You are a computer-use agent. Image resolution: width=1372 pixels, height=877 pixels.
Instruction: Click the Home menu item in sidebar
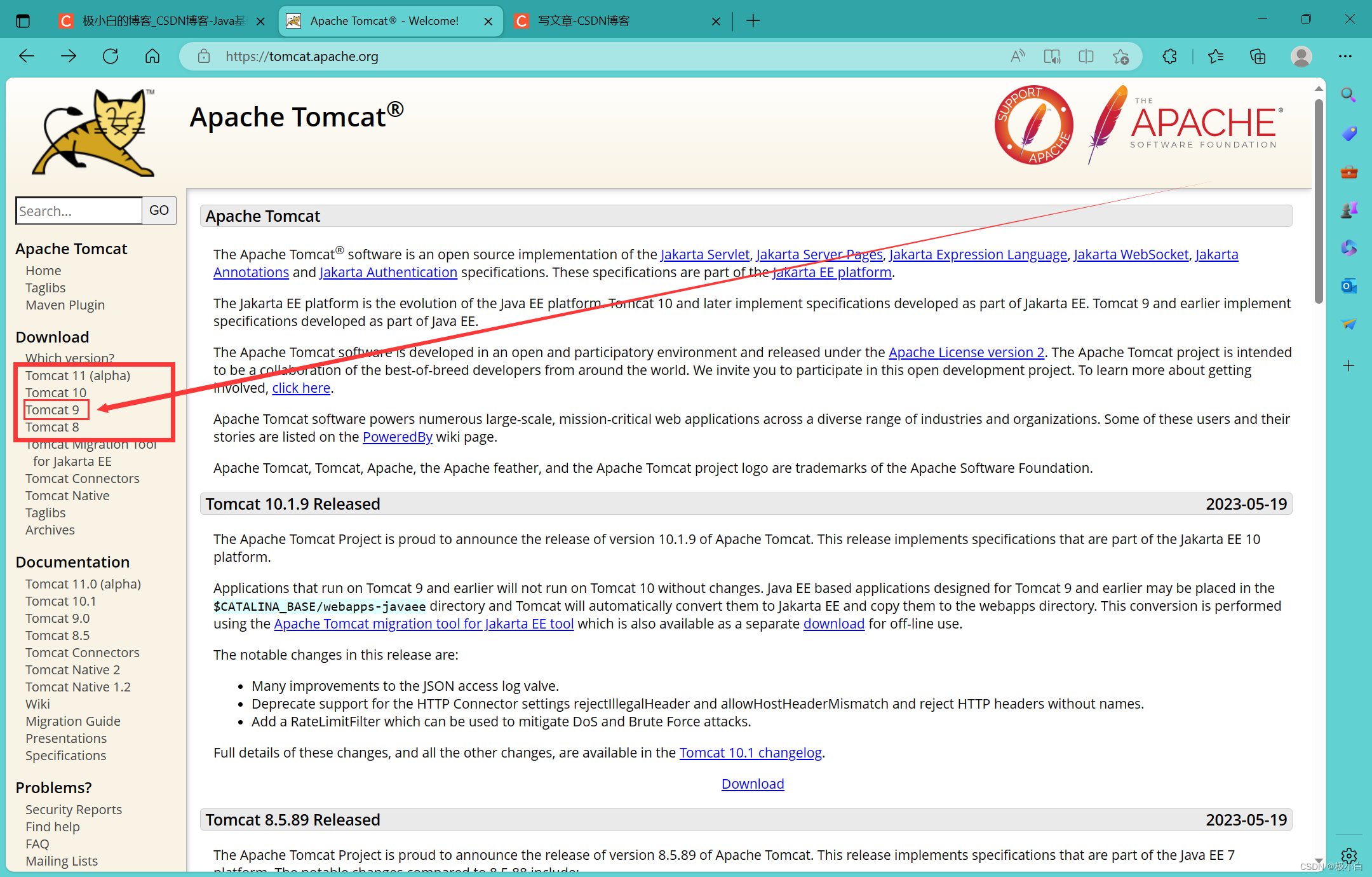pyautogui.click(x=43, y=269)
